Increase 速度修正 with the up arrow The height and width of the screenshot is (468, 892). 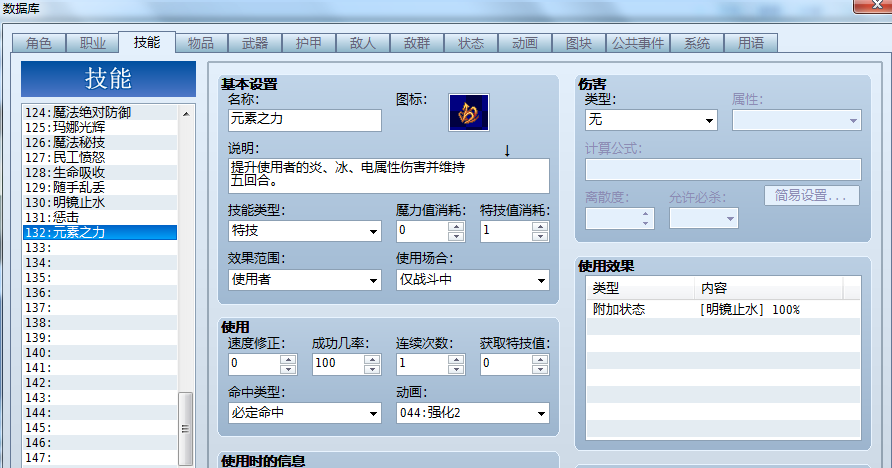tap(288, 359)
